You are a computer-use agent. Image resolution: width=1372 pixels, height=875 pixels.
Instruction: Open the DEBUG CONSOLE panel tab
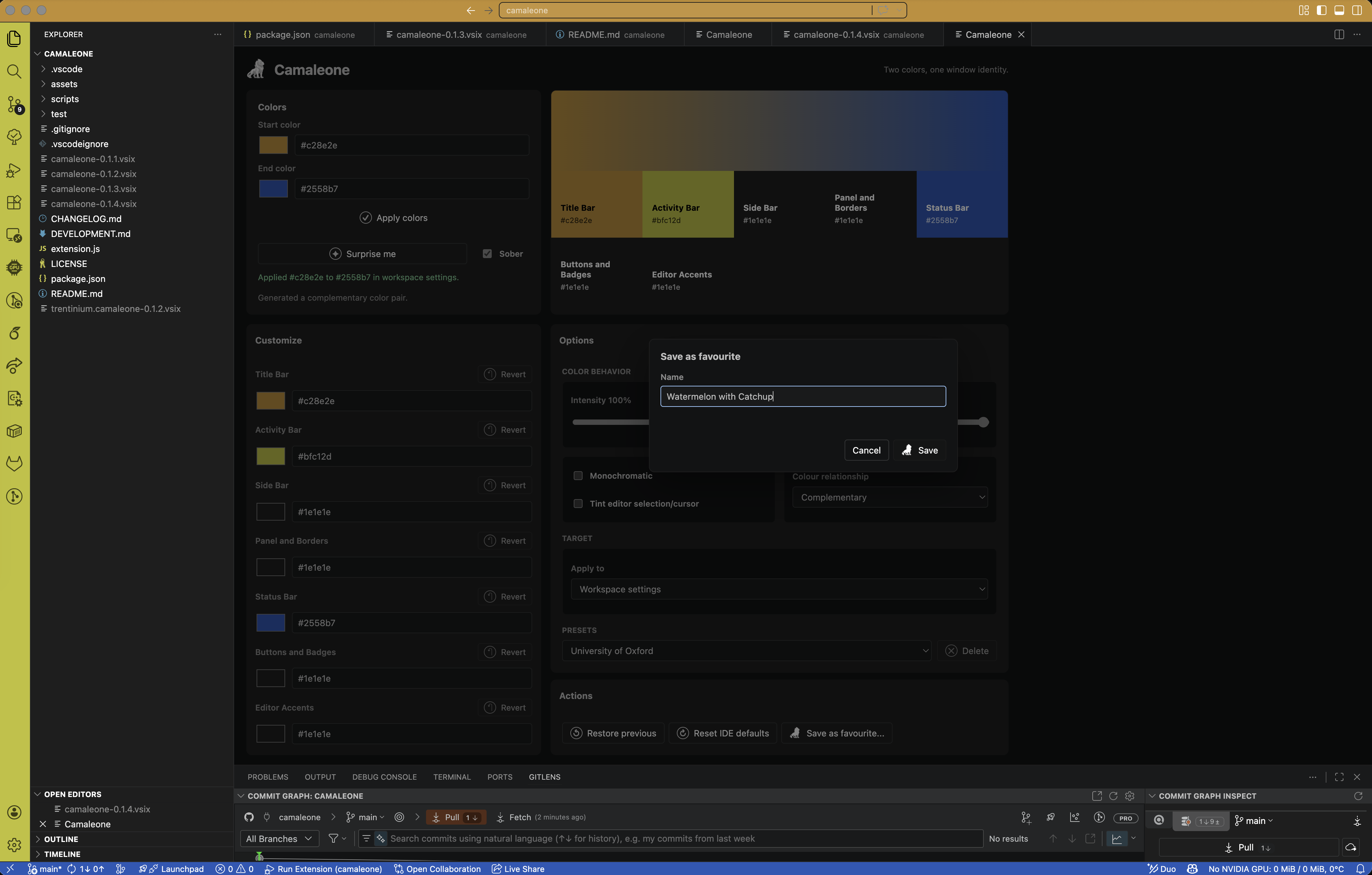pos(384,777)
